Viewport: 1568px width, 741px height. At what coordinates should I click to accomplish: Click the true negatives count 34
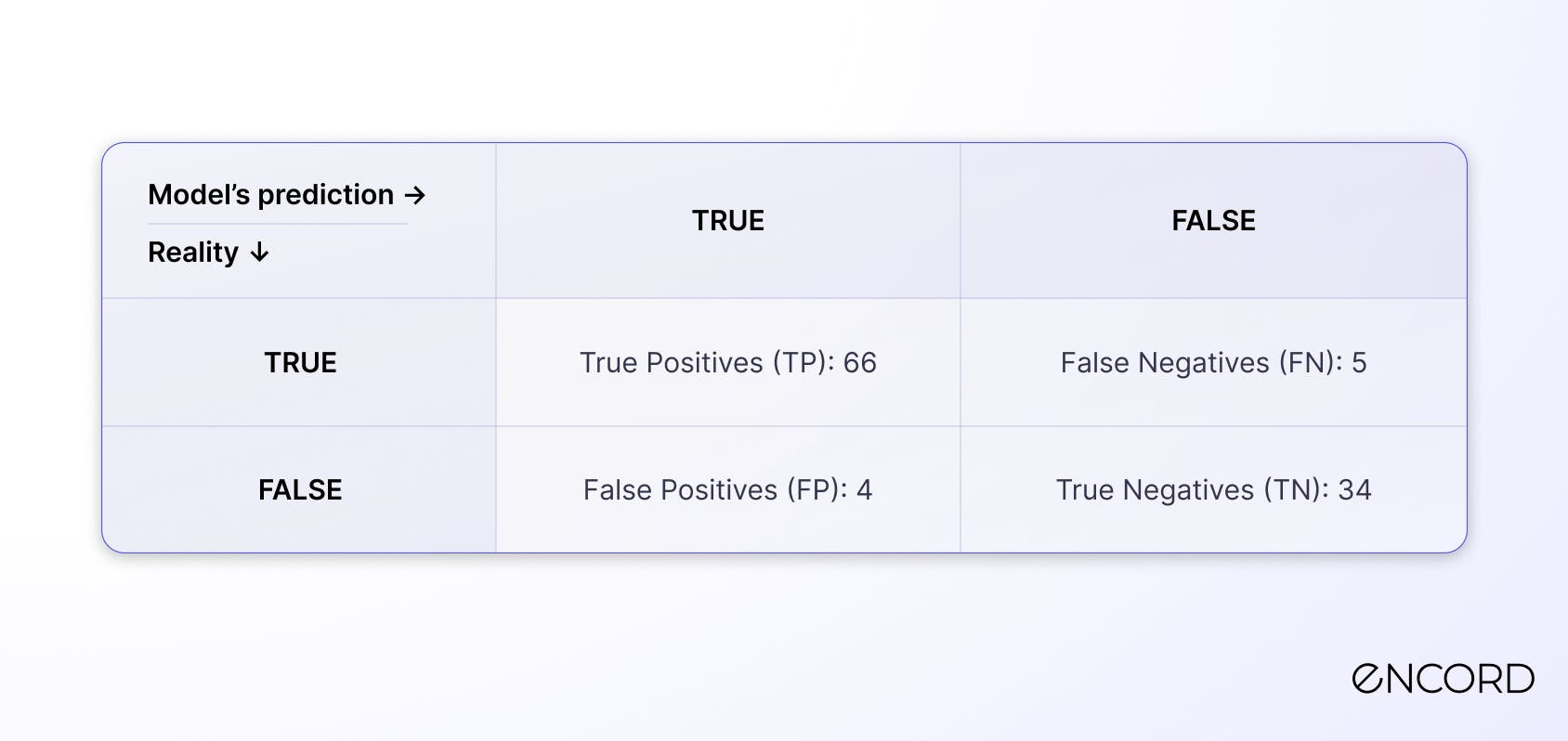point(1354,490)
